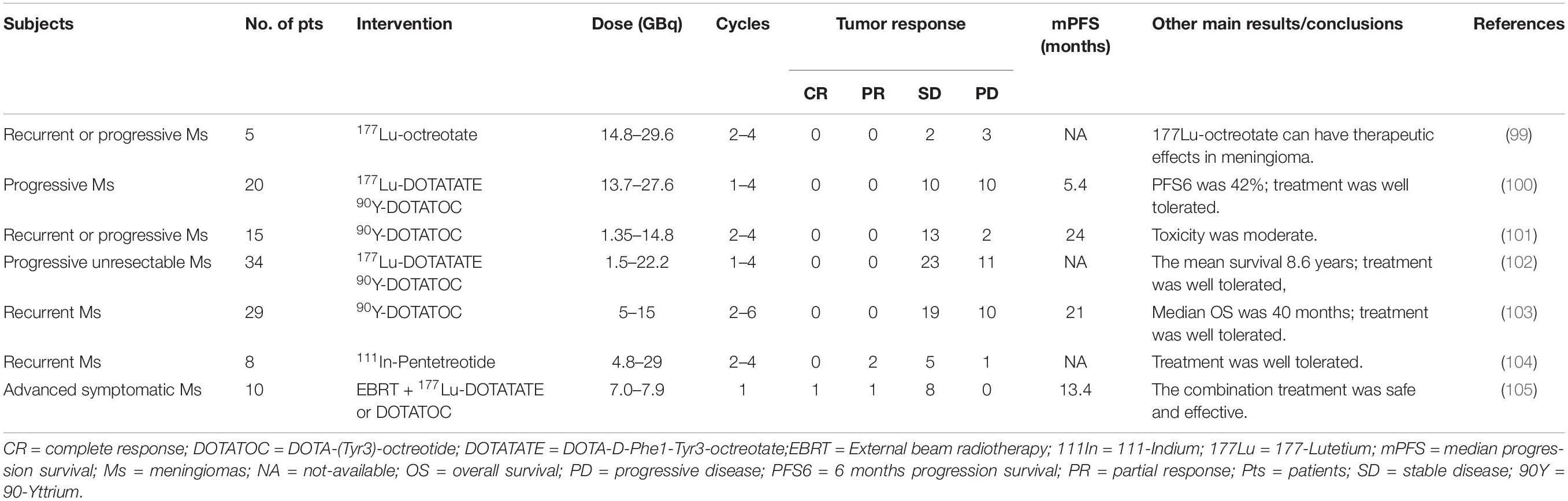The width and height of the screenshot is (1568, 501).
Task: Click the References column header
Action: [x=1519, y=24]
